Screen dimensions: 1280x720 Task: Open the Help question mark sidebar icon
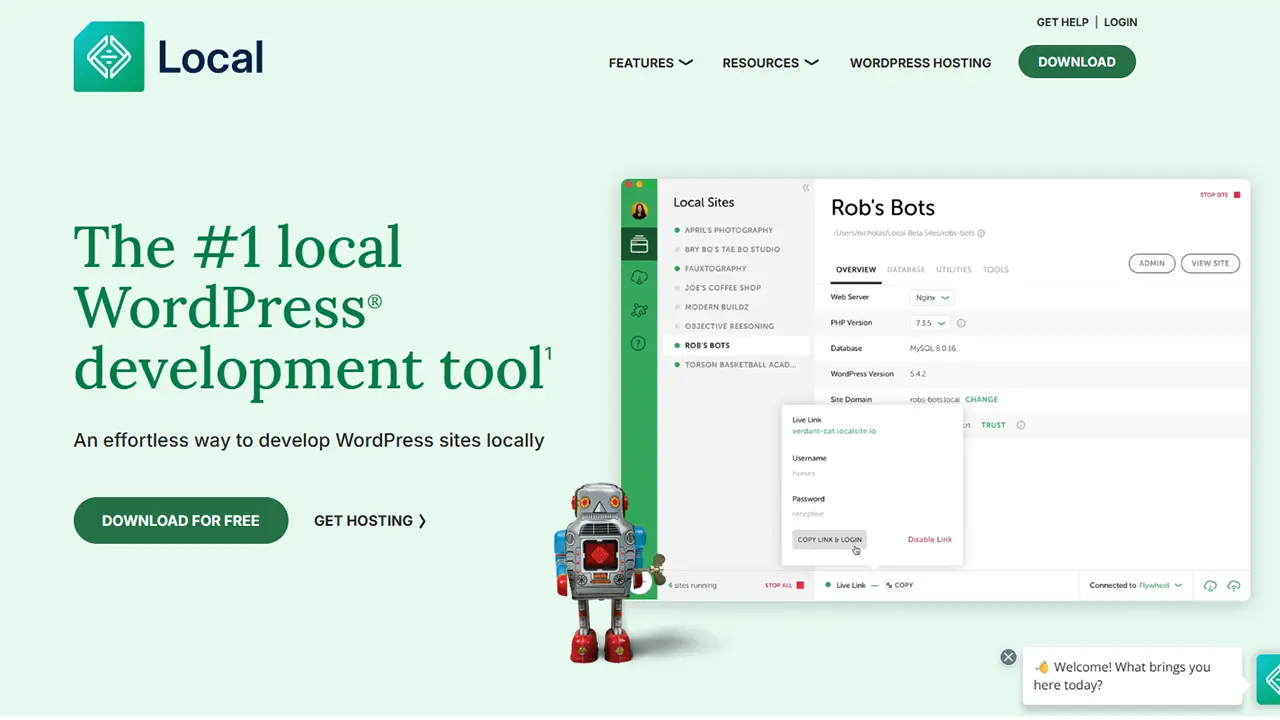639,343
